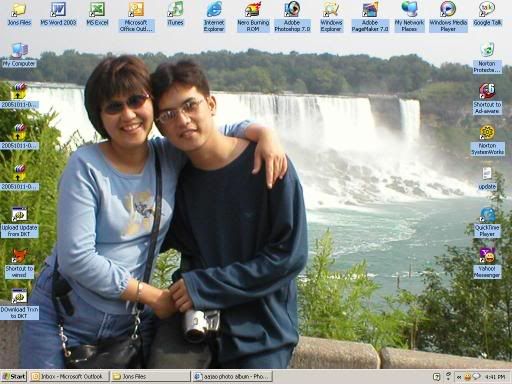Launch MS Excel shortcut

pyautogui.click(x=97, y=14)
